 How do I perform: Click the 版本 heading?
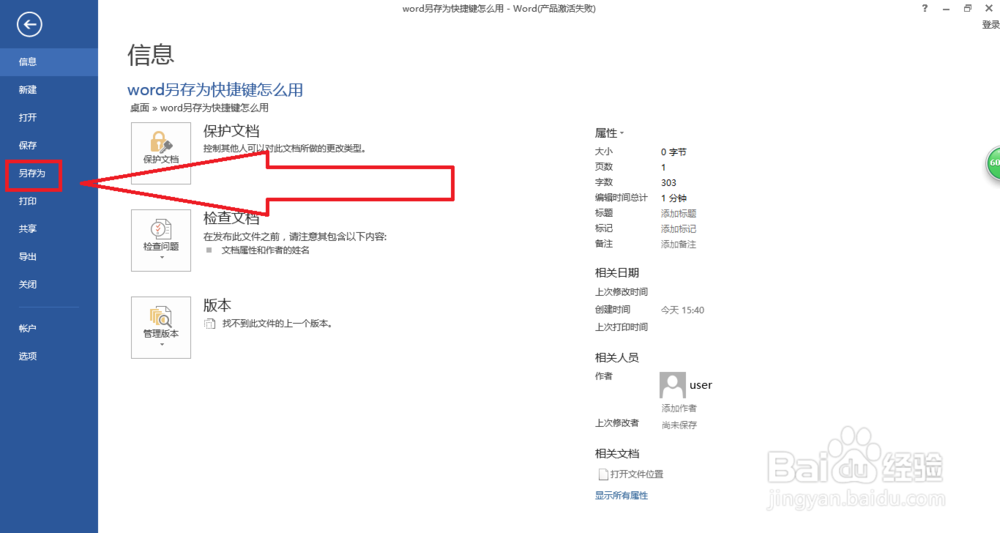pyautogui.click(x=217, y=305)
